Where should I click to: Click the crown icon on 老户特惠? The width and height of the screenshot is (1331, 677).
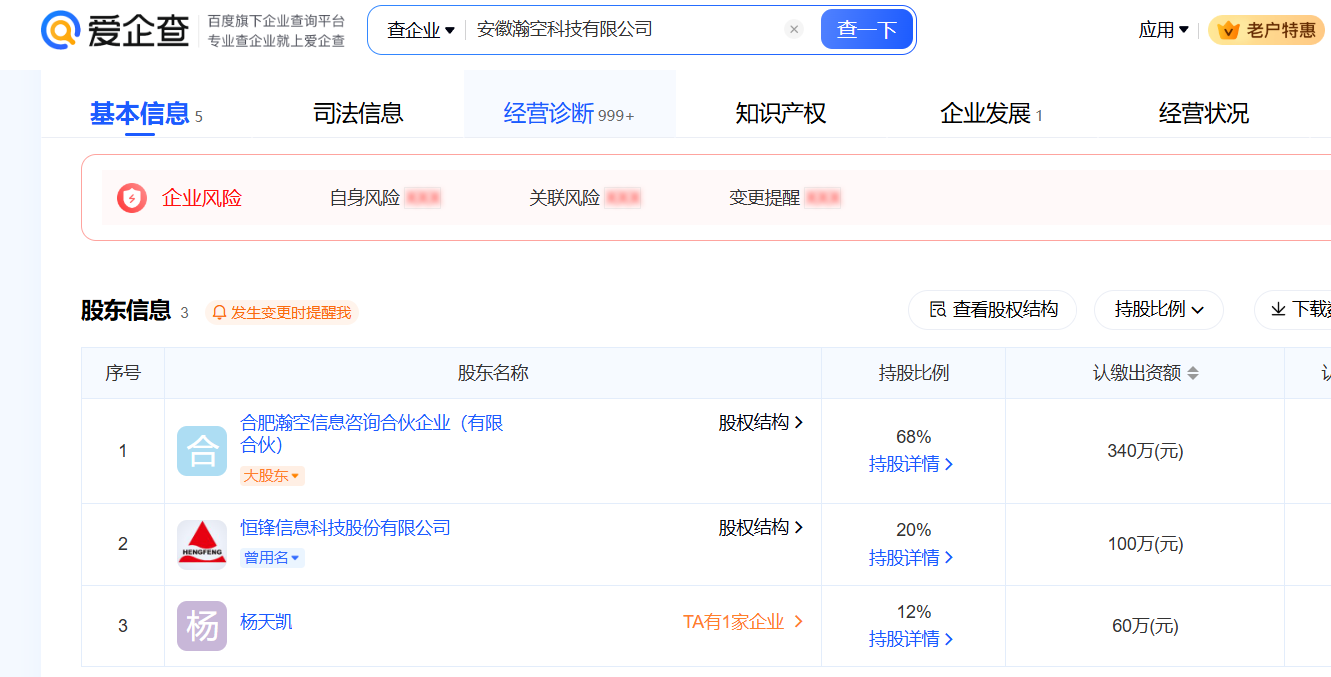[1228, 30]
